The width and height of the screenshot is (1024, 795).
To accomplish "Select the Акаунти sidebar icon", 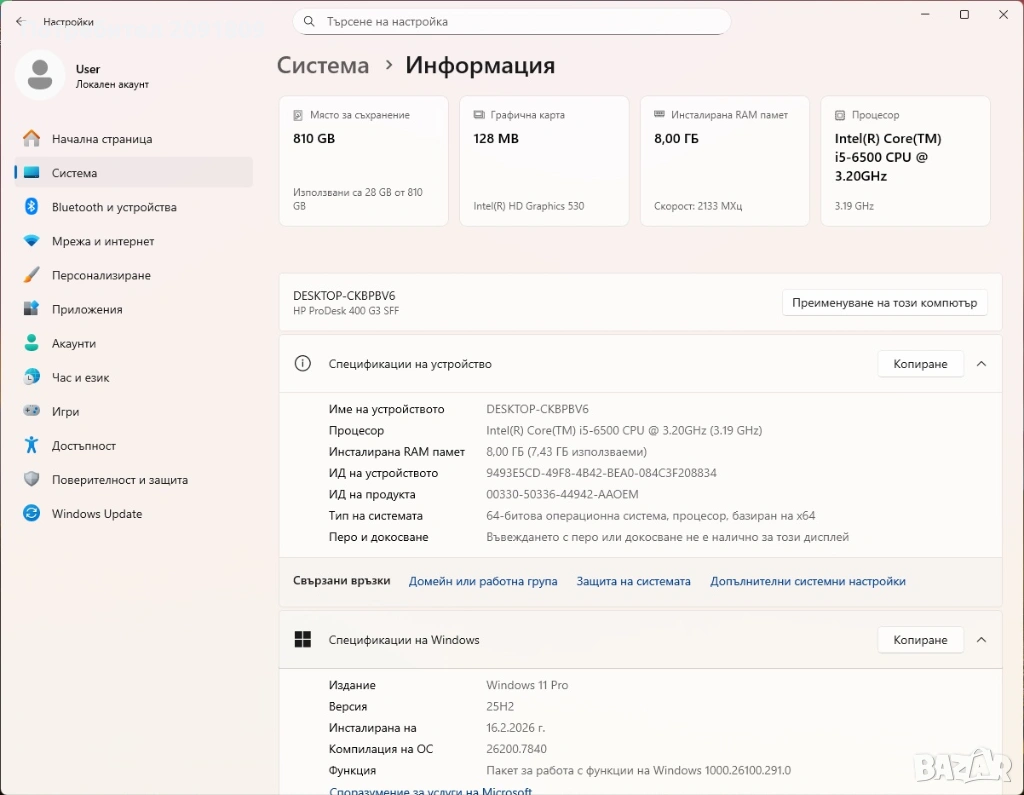I will tap(32, 343).
